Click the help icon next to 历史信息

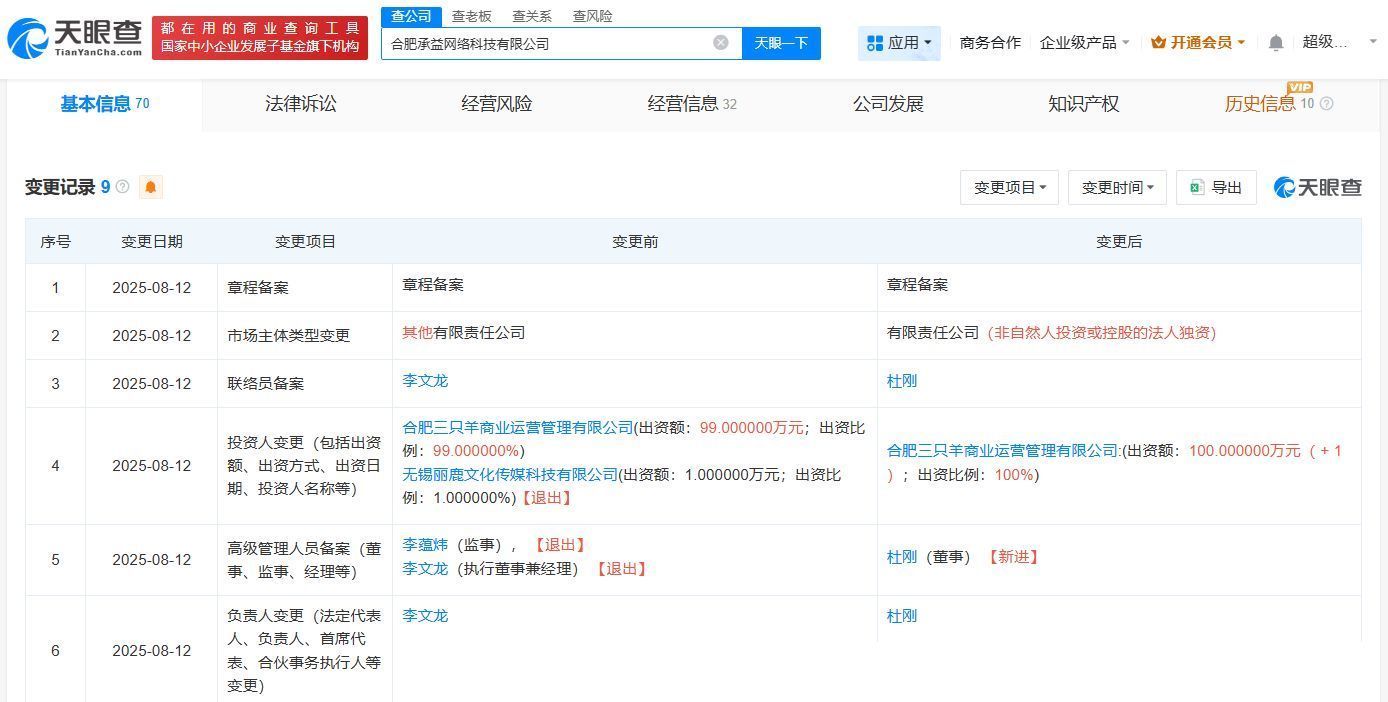click(1327, 104)
